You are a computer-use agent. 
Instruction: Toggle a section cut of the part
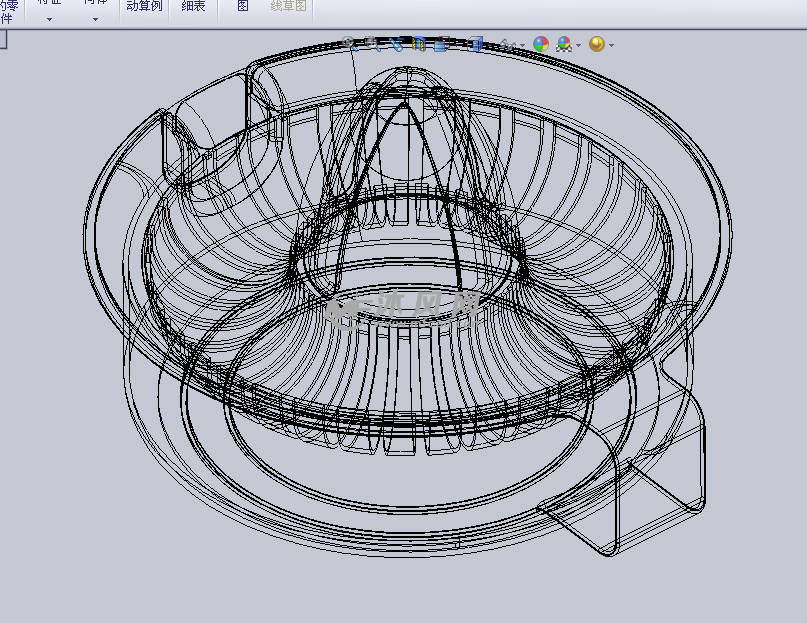(x=418, y=43)
